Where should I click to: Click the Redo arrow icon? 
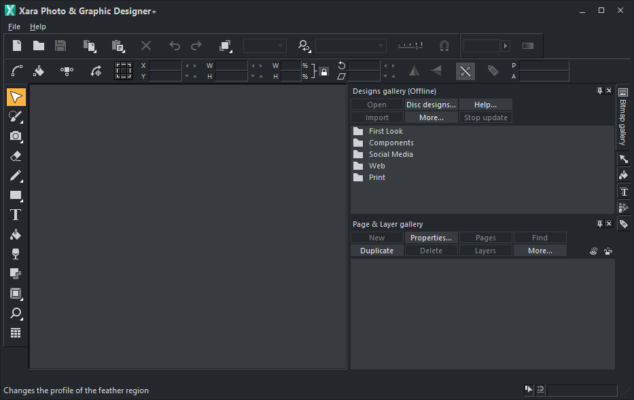click(x=196, y=46)
